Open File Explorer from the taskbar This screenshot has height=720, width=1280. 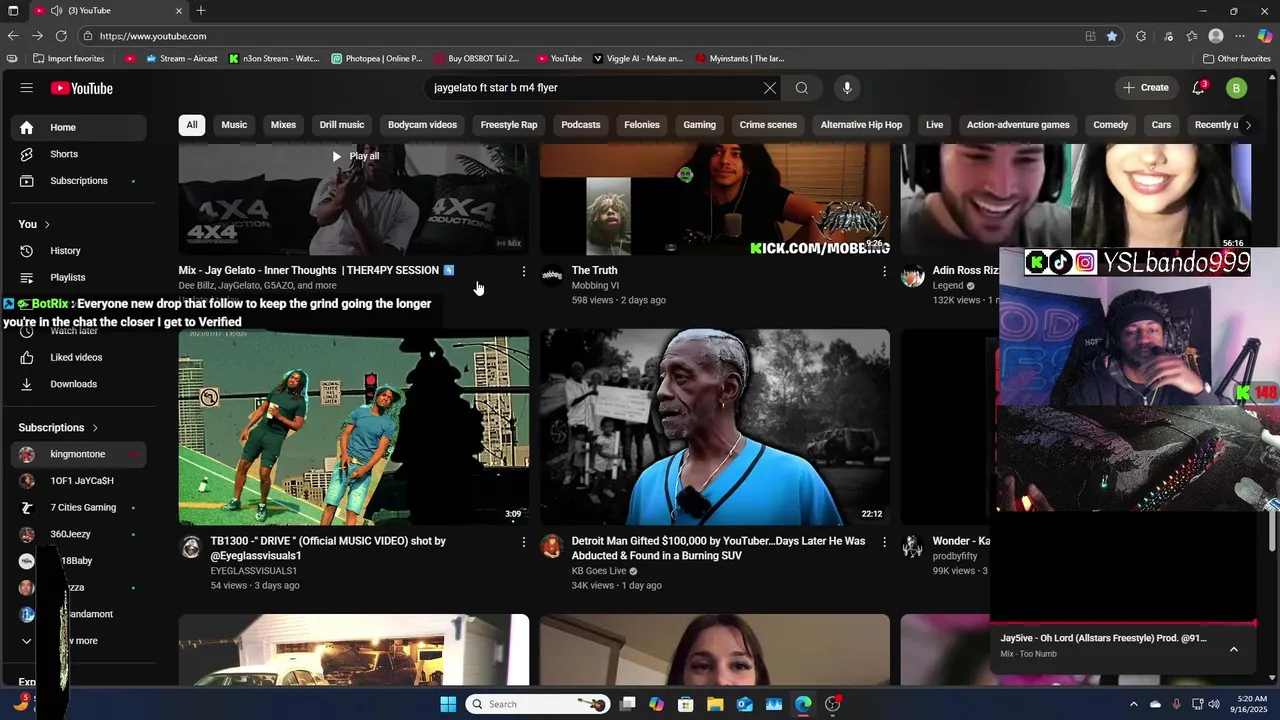[715, 704]
